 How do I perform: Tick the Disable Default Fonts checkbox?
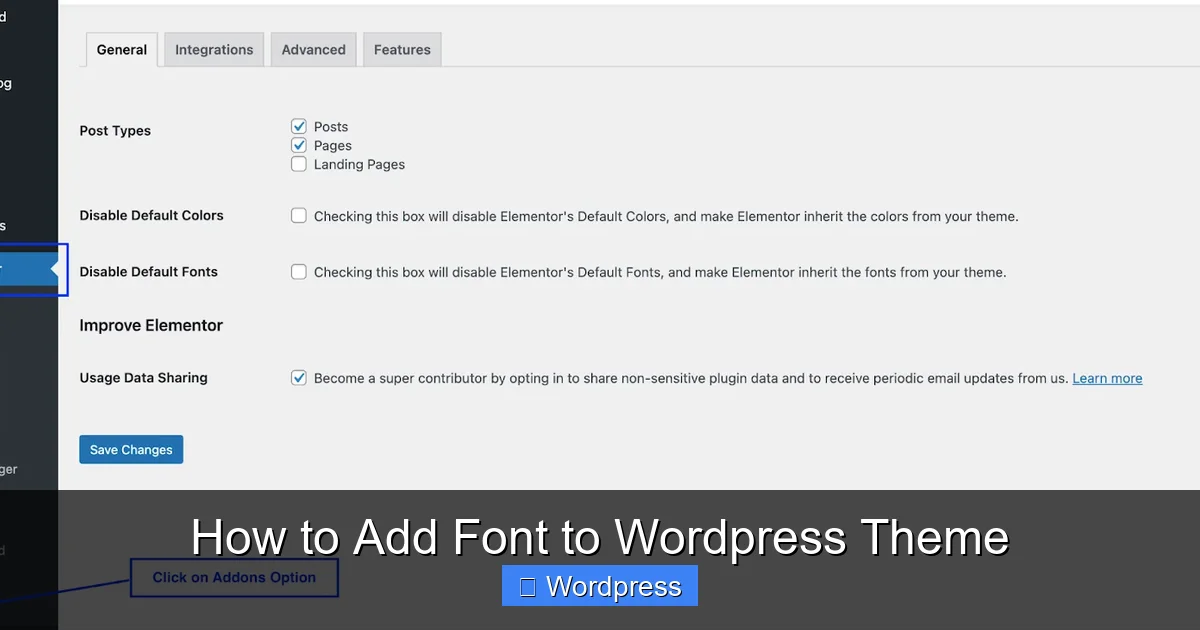coord(299,271)
